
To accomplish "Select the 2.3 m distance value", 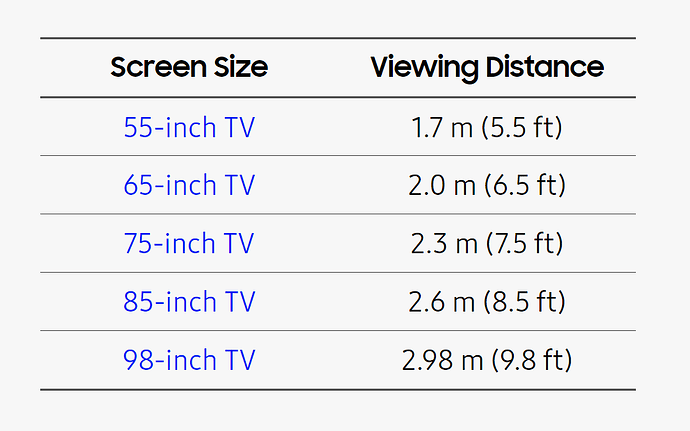I will [444, 243].
